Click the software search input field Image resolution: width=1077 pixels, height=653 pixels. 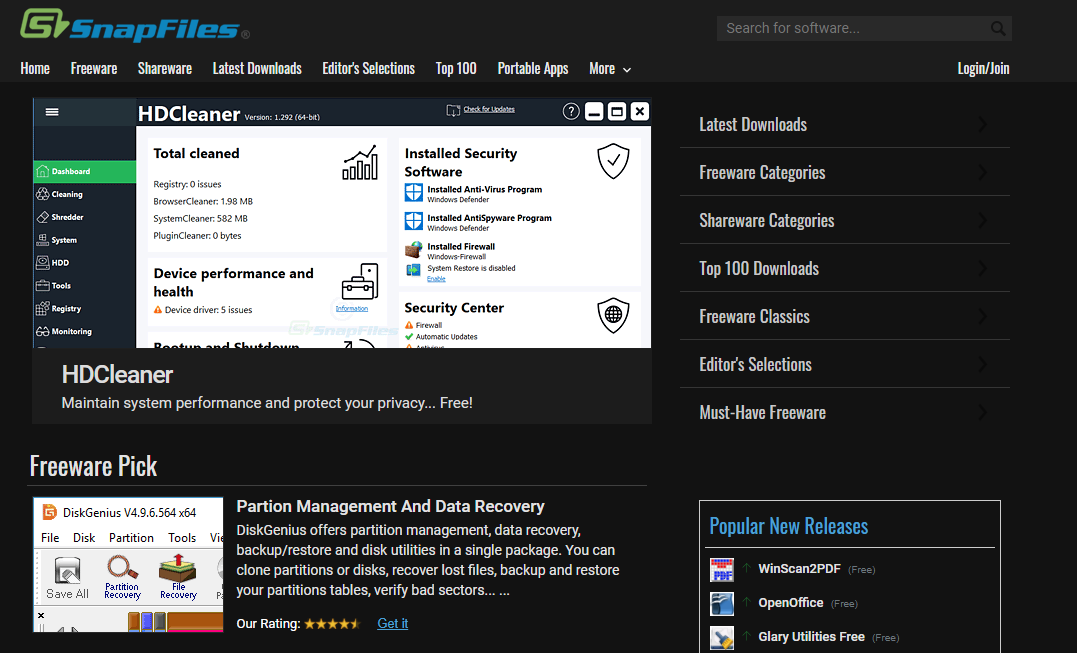point(860,28)
